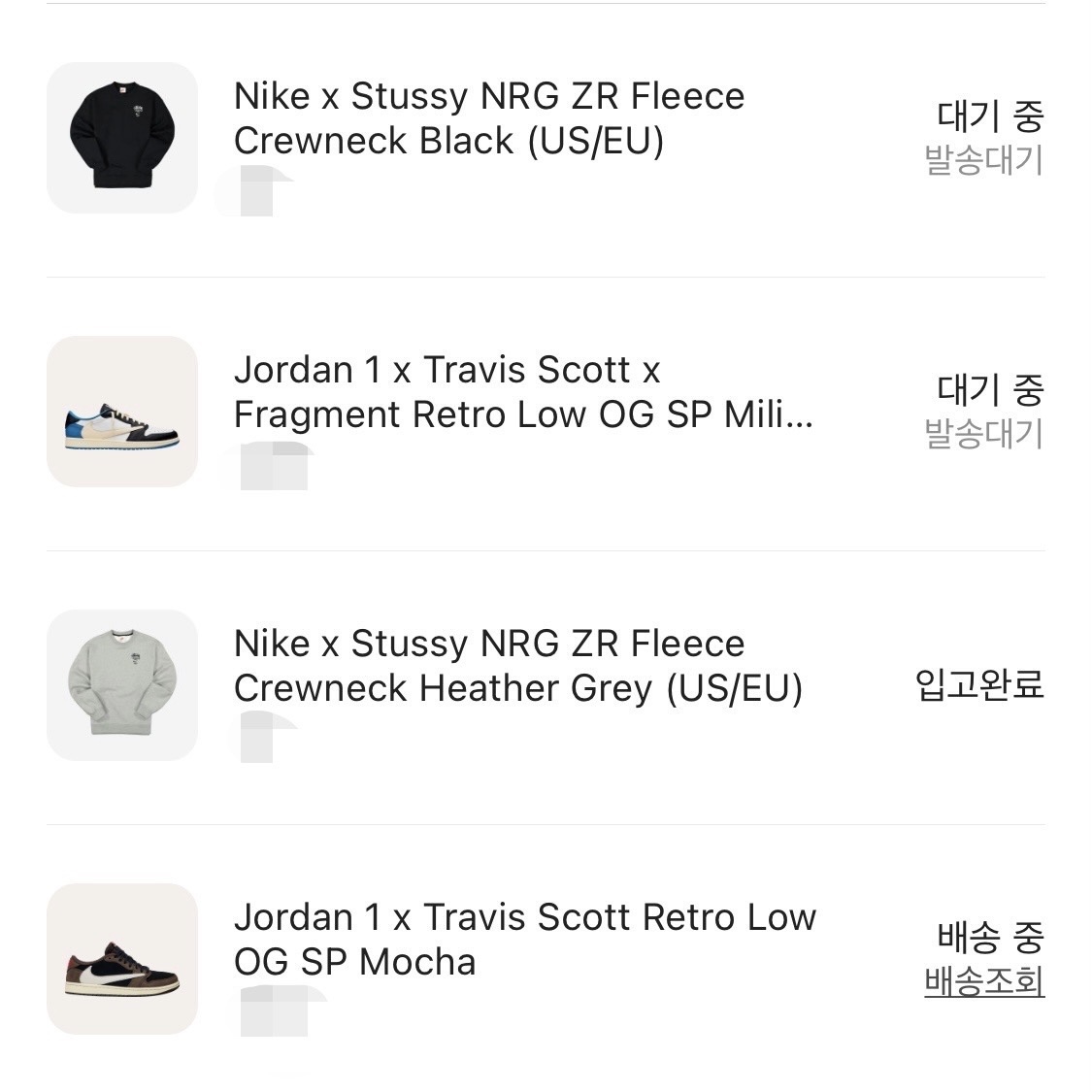The image size is (1092, 1092).
Task: Tap the Travis Scott Fragment sneaker image
Action: pyautogui.click(x=122, y=412)
